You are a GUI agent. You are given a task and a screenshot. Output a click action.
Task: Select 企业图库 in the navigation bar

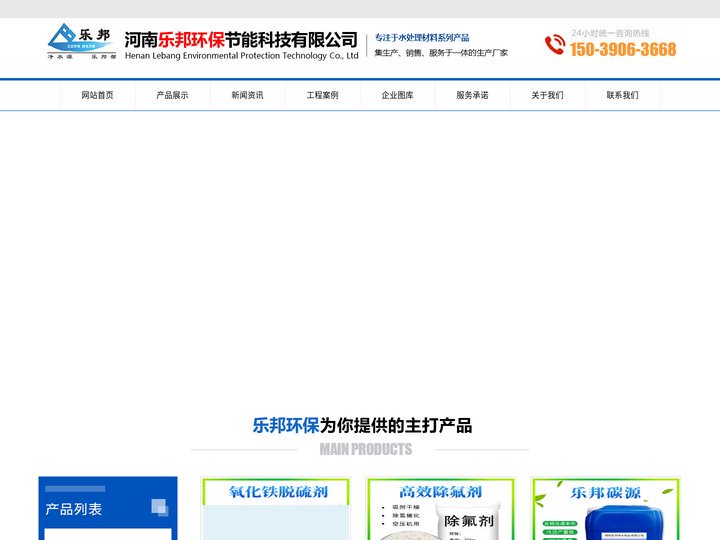pyautogui.click(x=397, y=95)
